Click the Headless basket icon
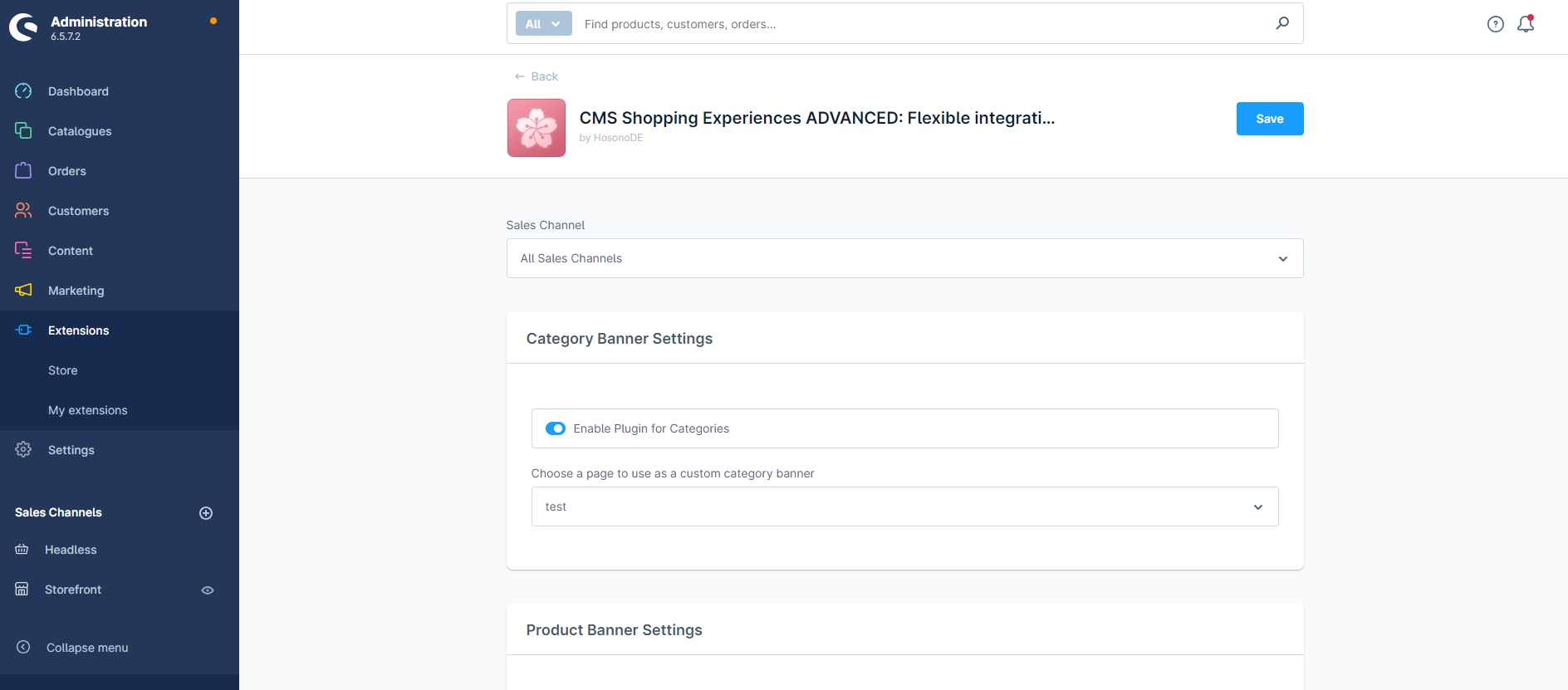The width and height of the screenshot is (1568, 690). point(22,550)
